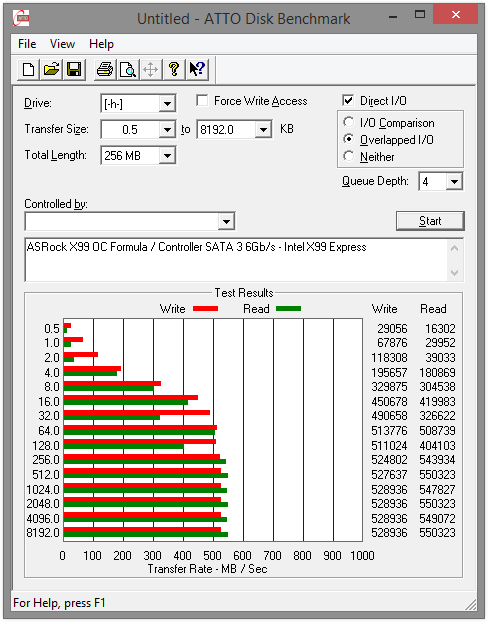Open the Queue Depth dropdown
This screenshot has height=626, width=491.
[x=454, y=182]
